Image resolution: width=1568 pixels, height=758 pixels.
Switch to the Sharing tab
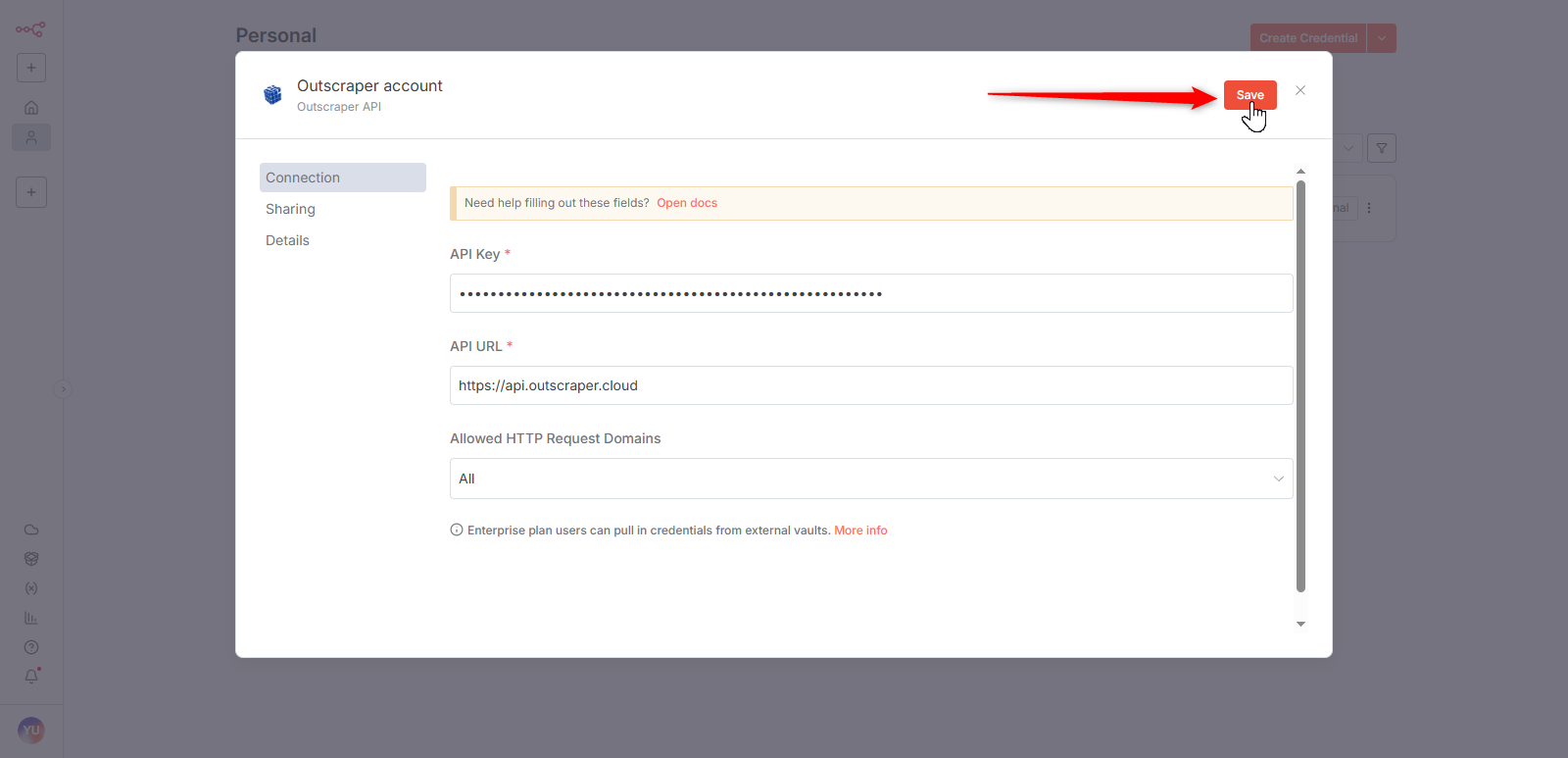290,209
